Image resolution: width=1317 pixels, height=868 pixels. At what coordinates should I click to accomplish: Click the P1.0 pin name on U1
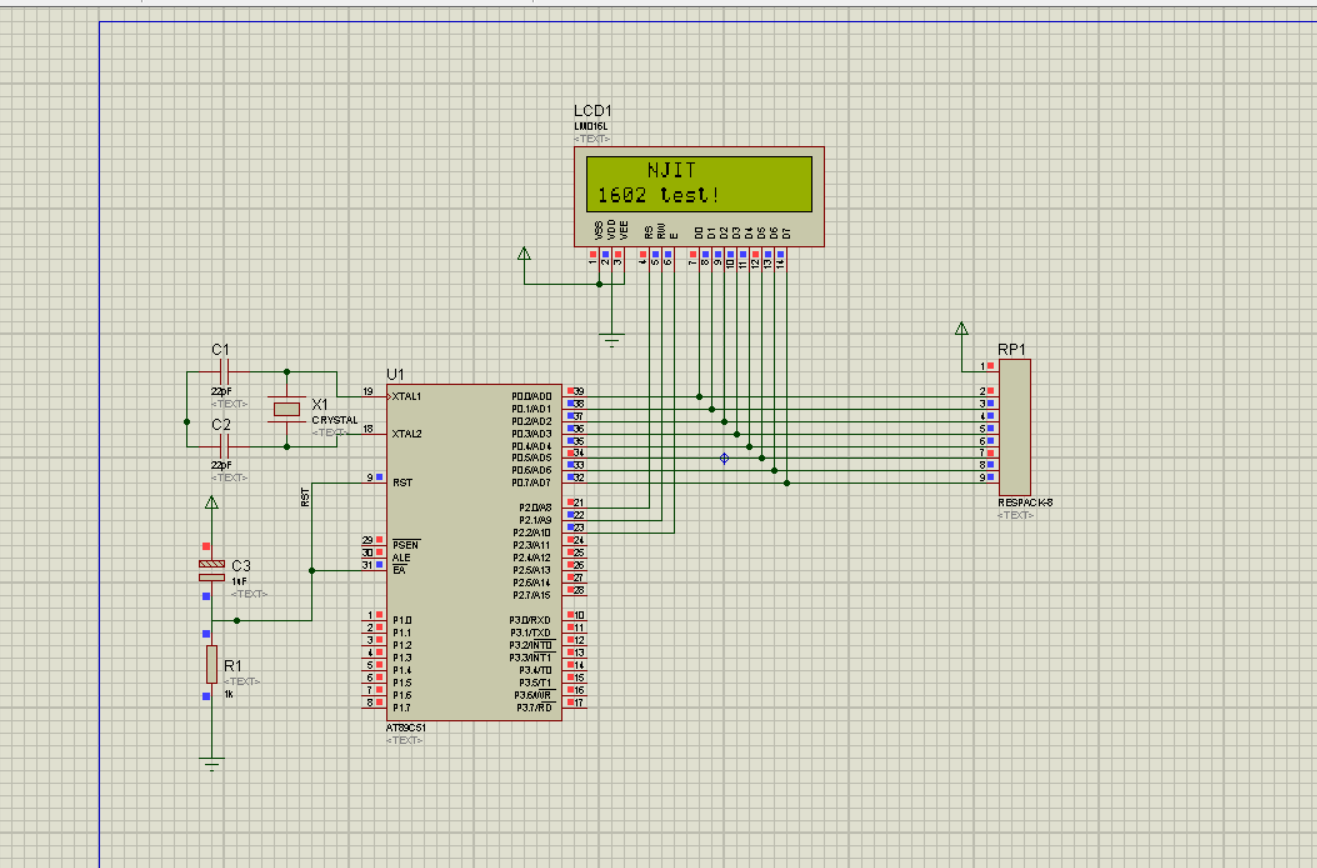click(x=402, y=620)
